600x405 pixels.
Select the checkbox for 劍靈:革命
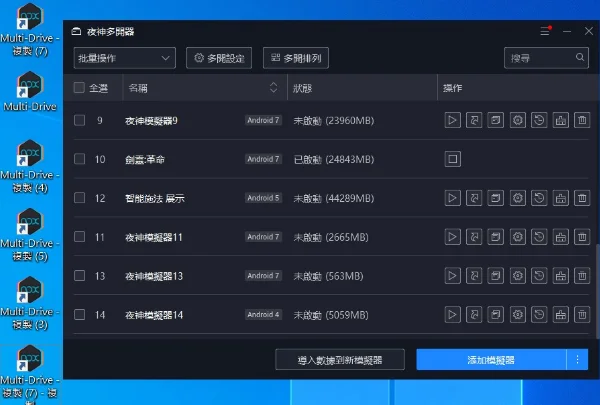point(80,159)
